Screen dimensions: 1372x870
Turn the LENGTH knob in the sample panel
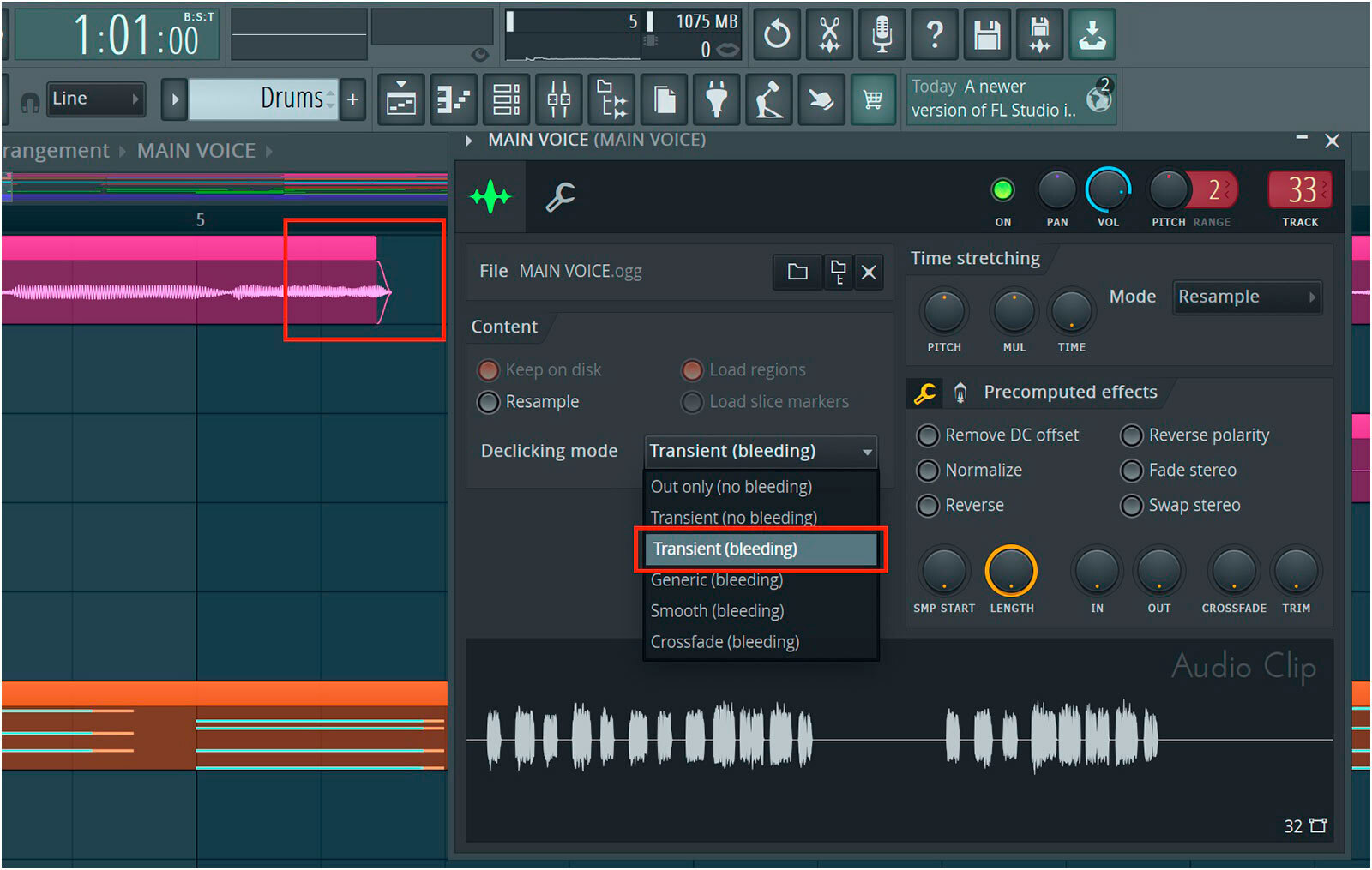tap(1011, 579)
